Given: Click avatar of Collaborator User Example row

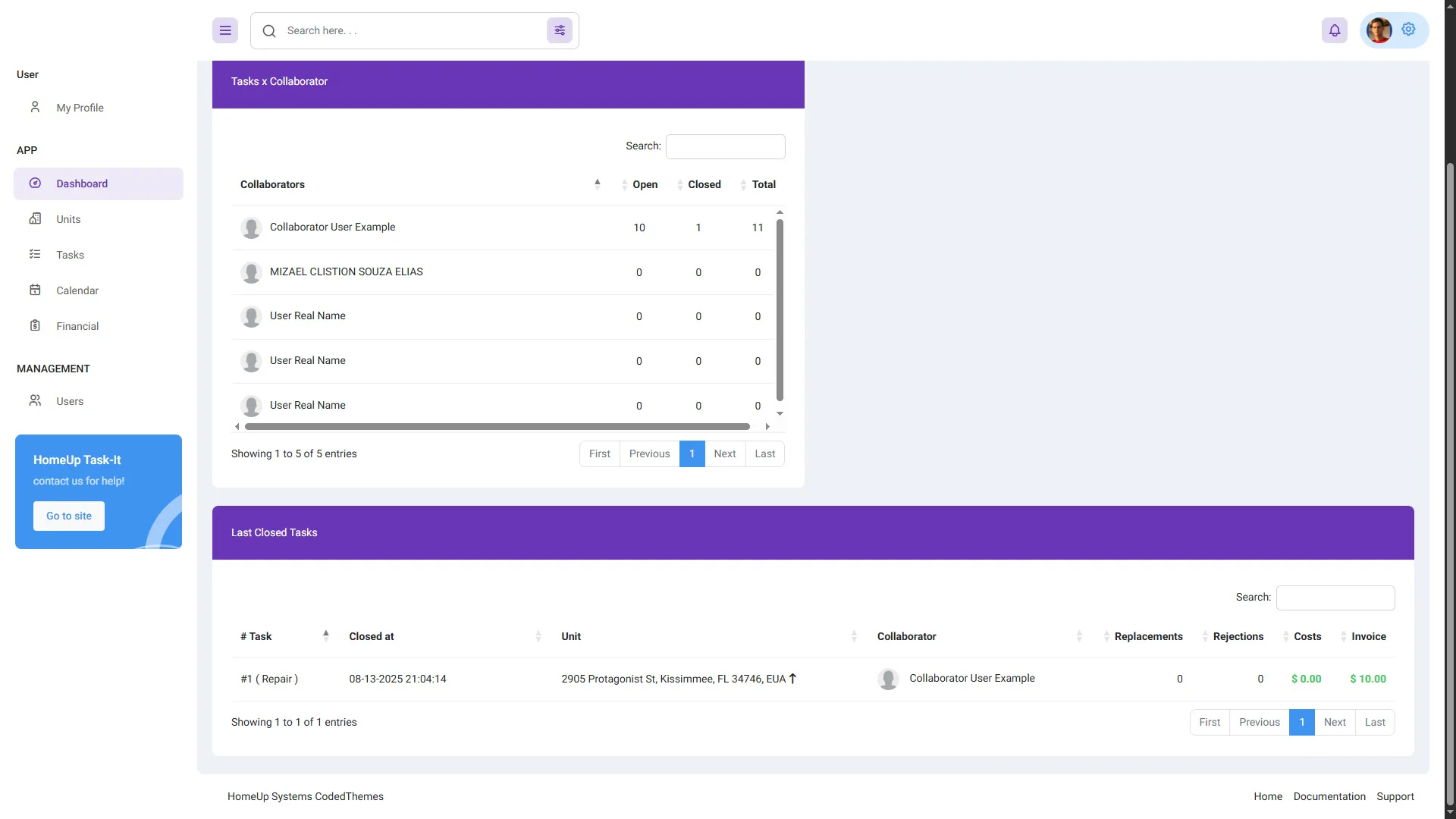Looking at the screenshot, I should pos(251,227).
